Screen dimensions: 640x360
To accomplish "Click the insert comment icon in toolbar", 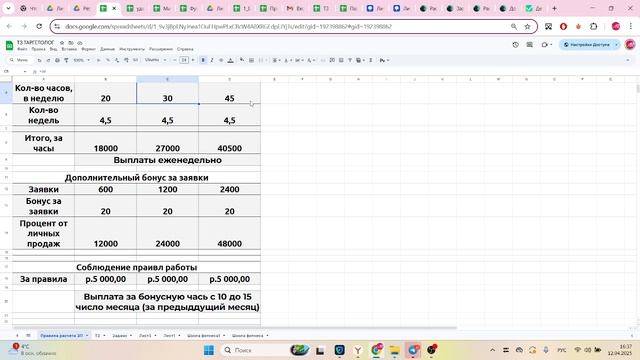I will point(332,60).
